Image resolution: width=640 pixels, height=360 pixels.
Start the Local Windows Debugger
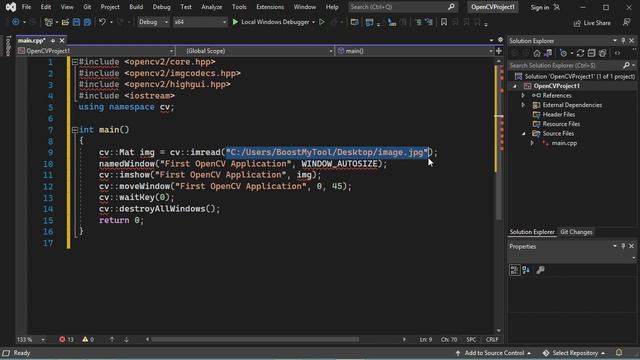[x=271, y=22]
